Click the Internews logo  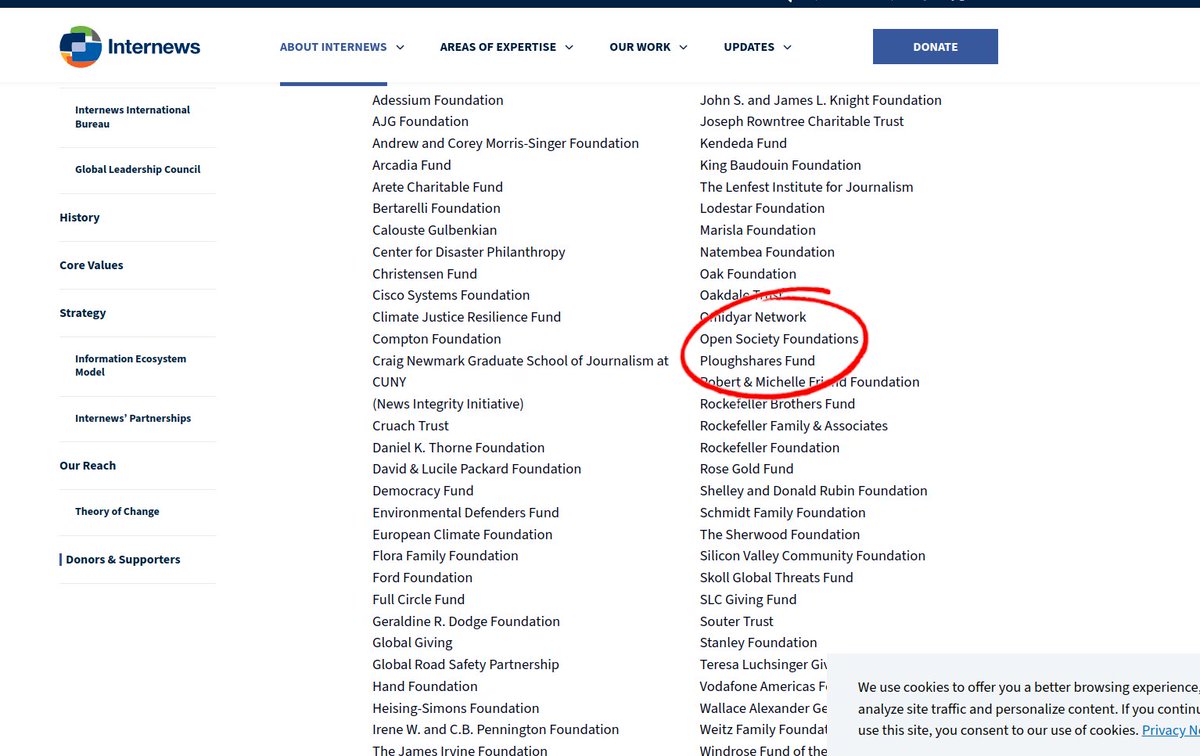pyautogui.click(x=130, y=47)
